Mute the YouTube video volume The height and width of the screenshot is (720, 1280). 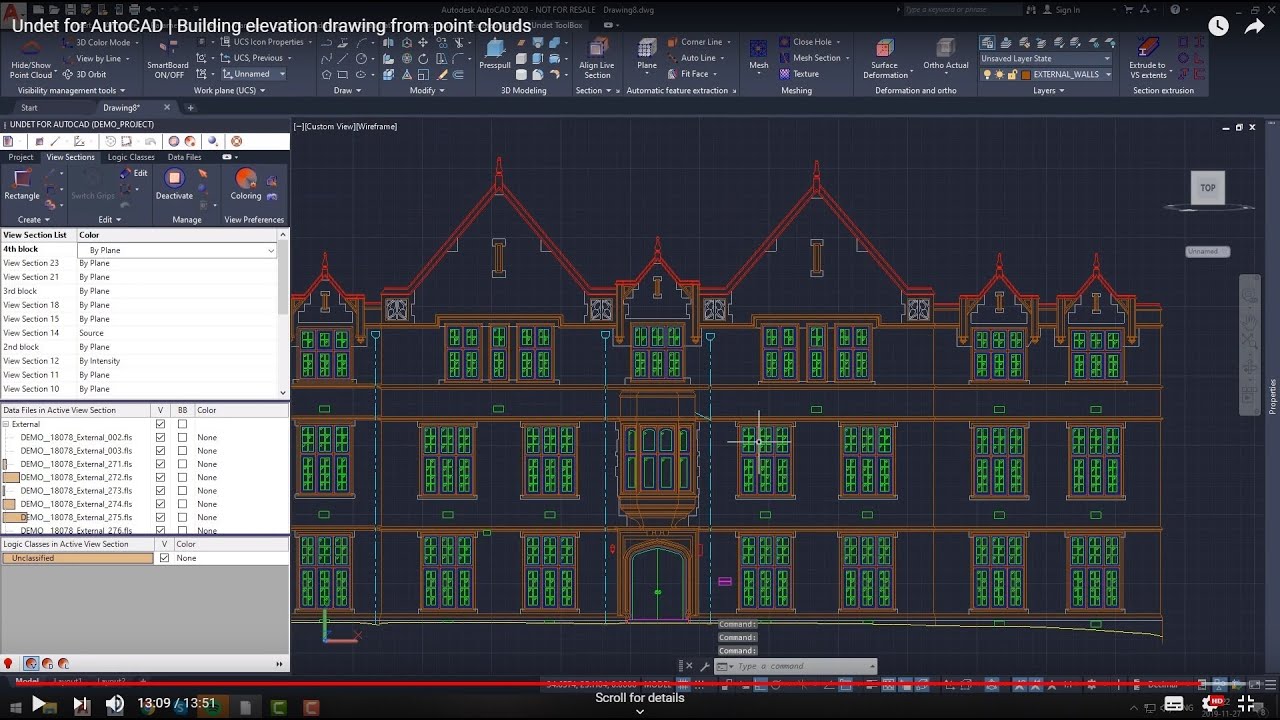coord(115,704)
